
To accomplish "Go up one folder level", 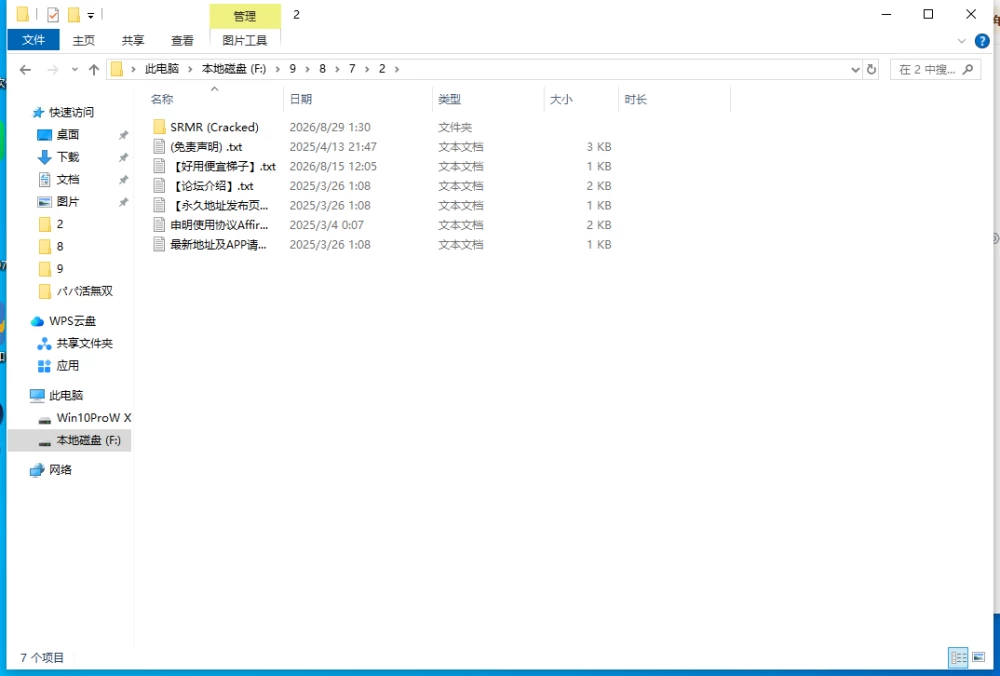I will 94,70.
